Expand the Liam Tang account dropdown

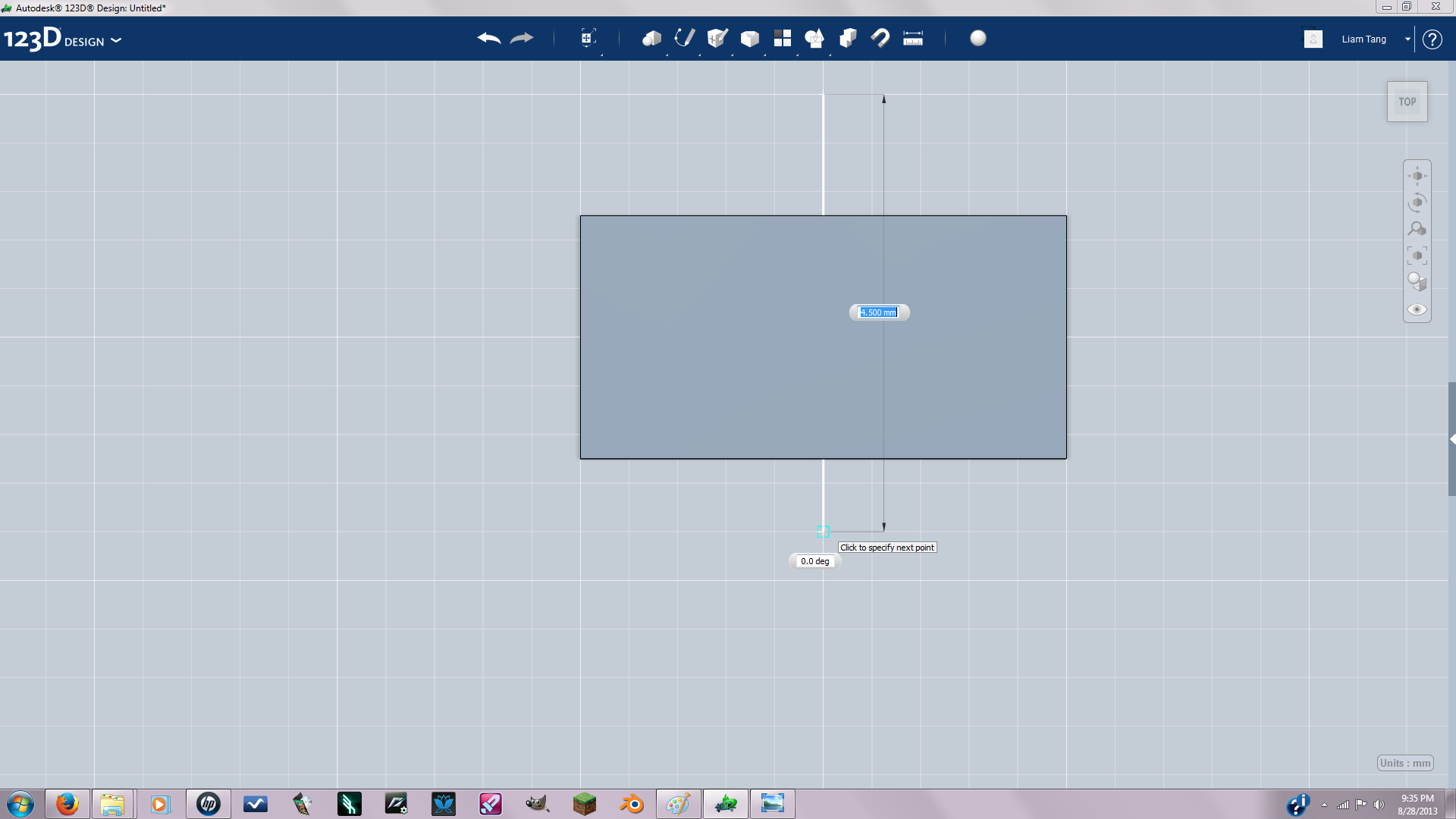pyautogui.click(x=1407, y=39)
